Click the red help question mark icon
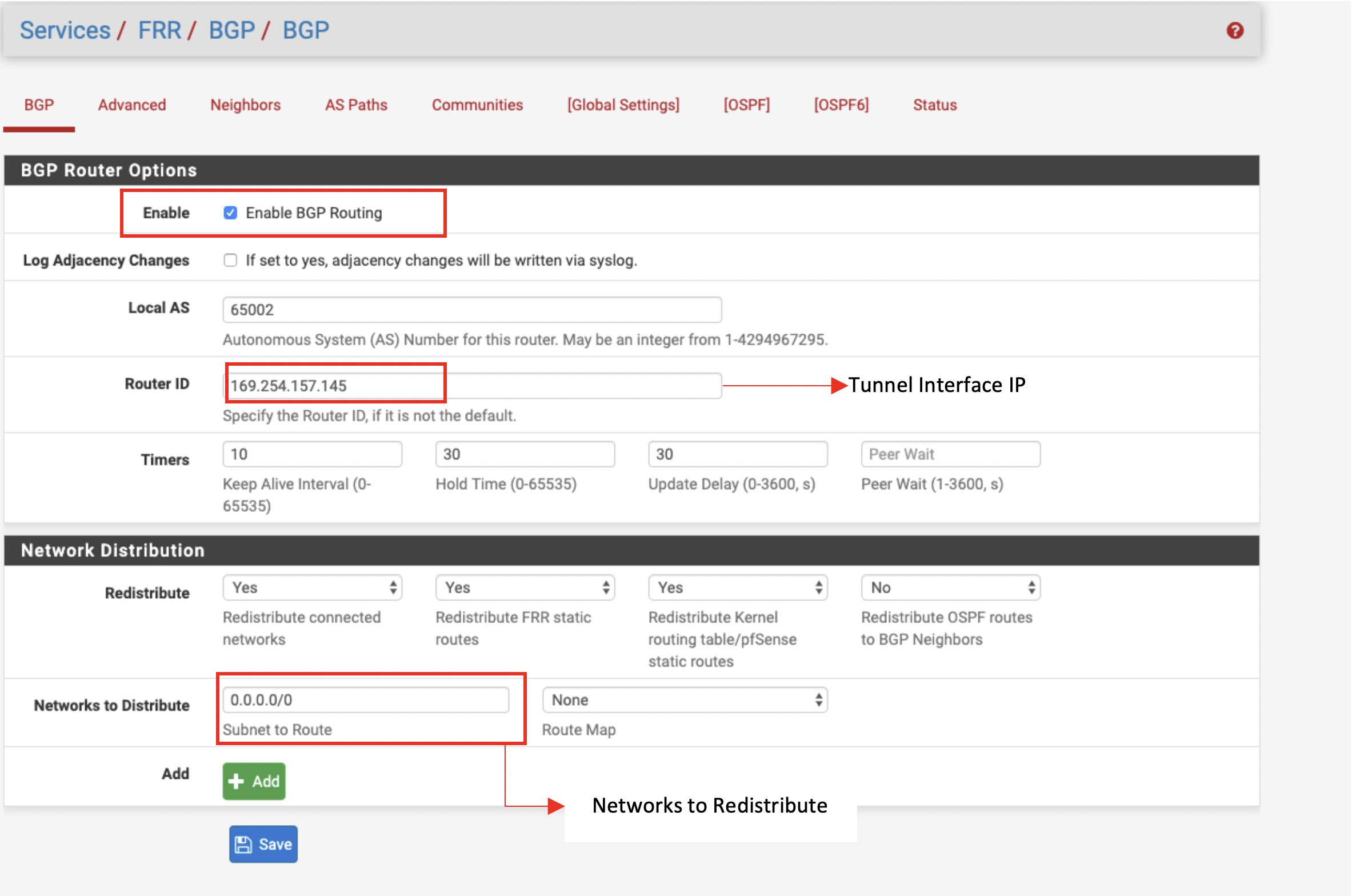 [1234, 30]
